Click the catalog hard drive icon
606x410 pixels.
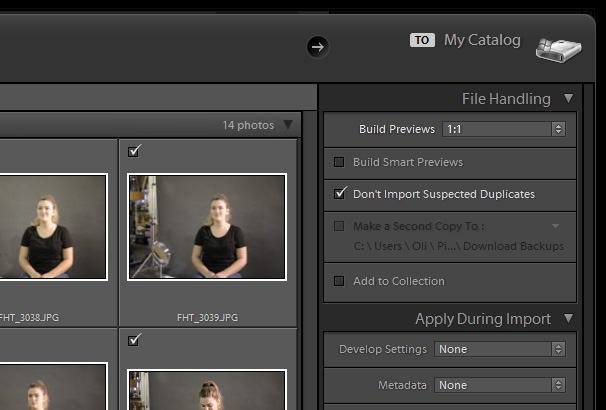557,48
